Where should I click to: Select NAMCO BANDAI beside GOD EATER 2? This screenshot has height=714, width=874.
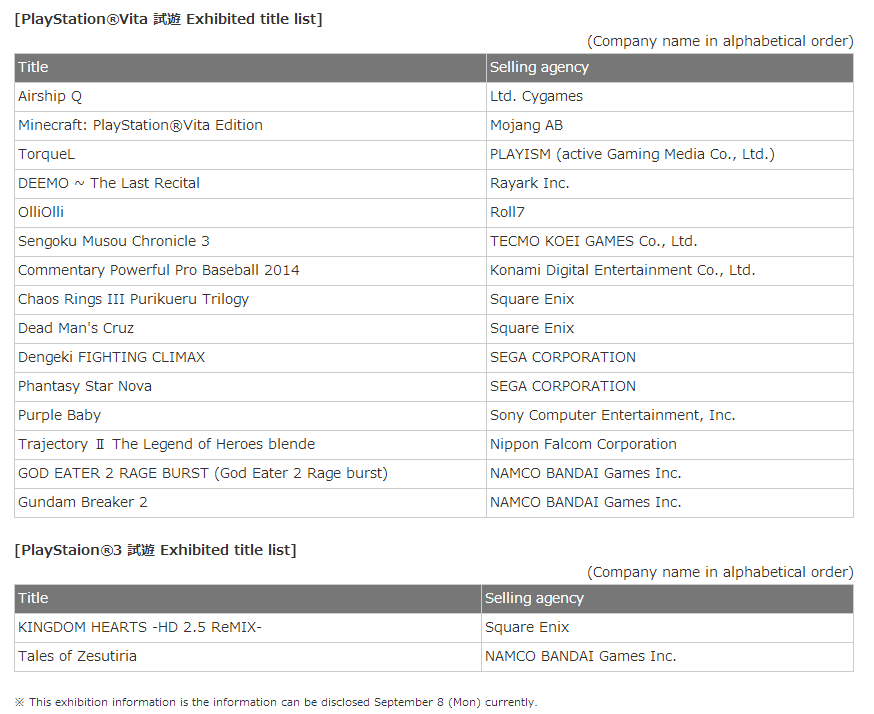coord(670,473)
